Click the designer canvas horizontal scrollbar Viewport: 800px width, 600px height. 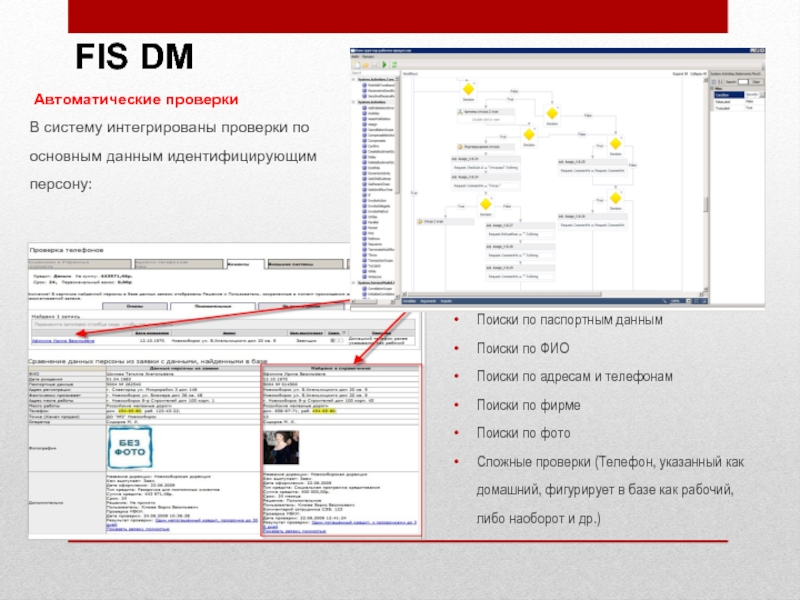[553, 294]
